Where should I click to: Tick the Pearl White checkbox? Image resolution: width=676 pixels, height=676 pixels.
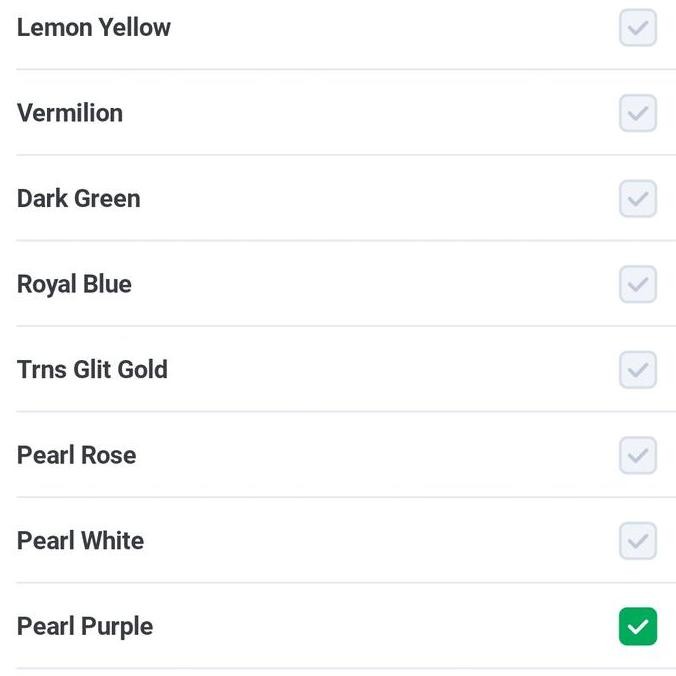click(x=638, y=541)
